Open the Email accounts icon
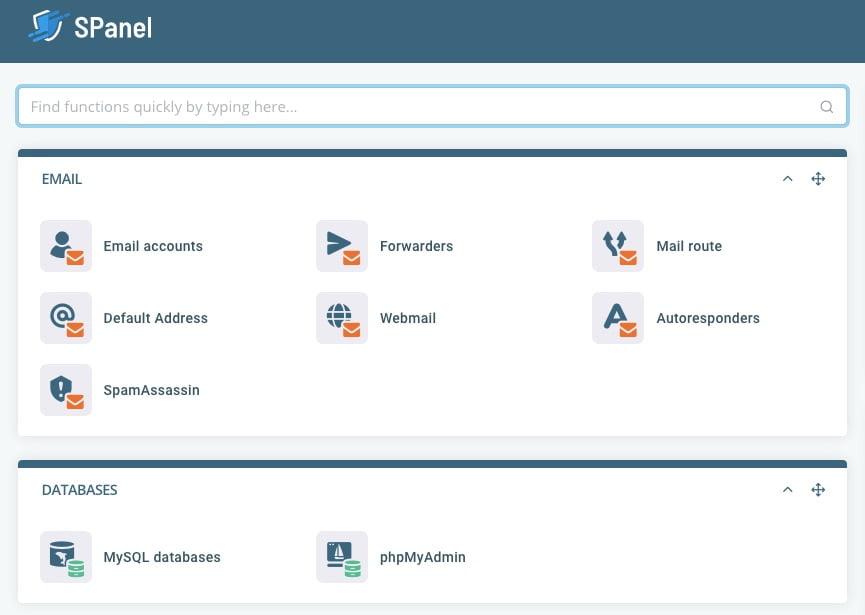Image resolution: width=865 pixels, height=615 pixels. click(x=66, y=246)
